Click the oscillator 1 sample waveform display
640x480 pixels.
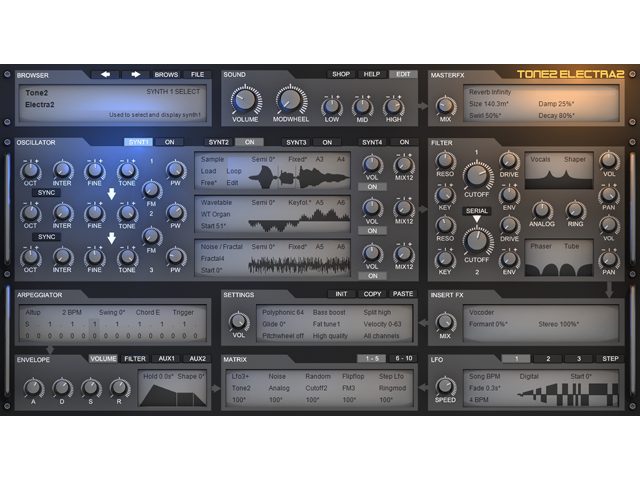299,176
